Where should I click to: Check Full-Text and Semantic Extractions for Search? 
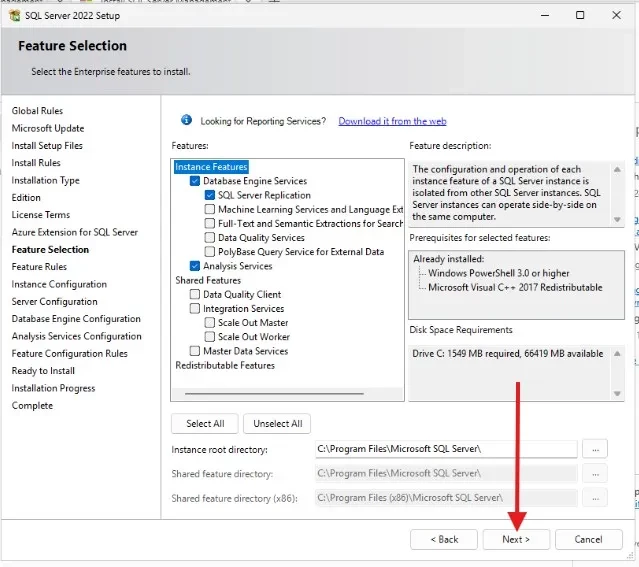pyautogui.click(x=209, y=223)
